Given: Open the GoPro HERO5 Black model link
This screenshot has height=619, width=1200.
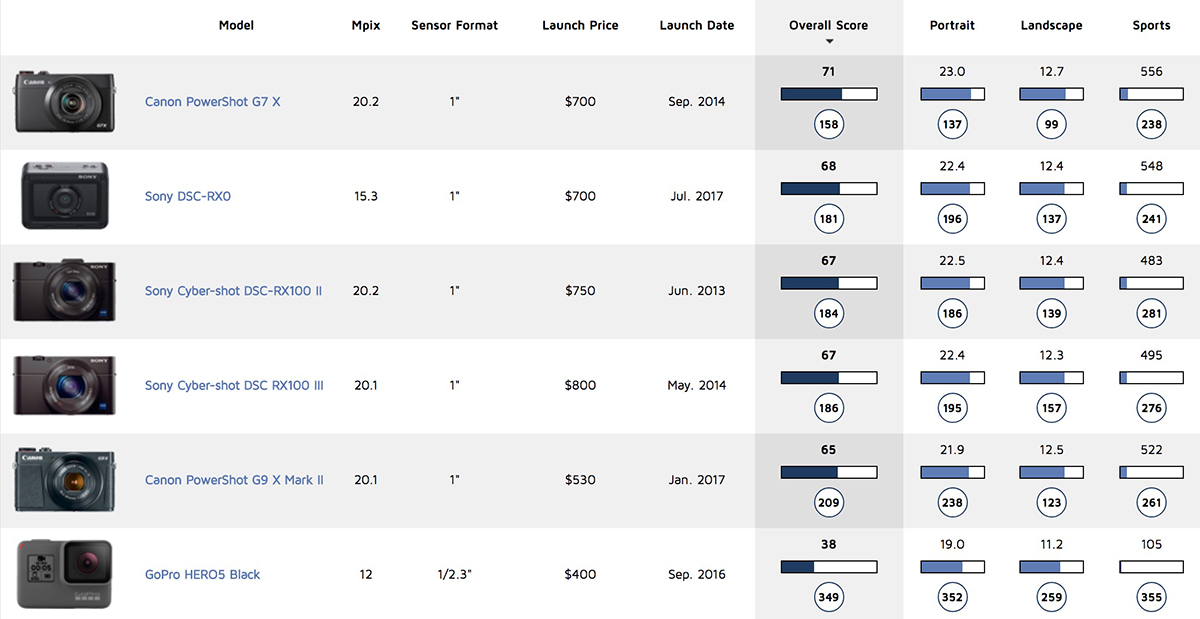Looking at the screenshot, I should pos(202,575).
